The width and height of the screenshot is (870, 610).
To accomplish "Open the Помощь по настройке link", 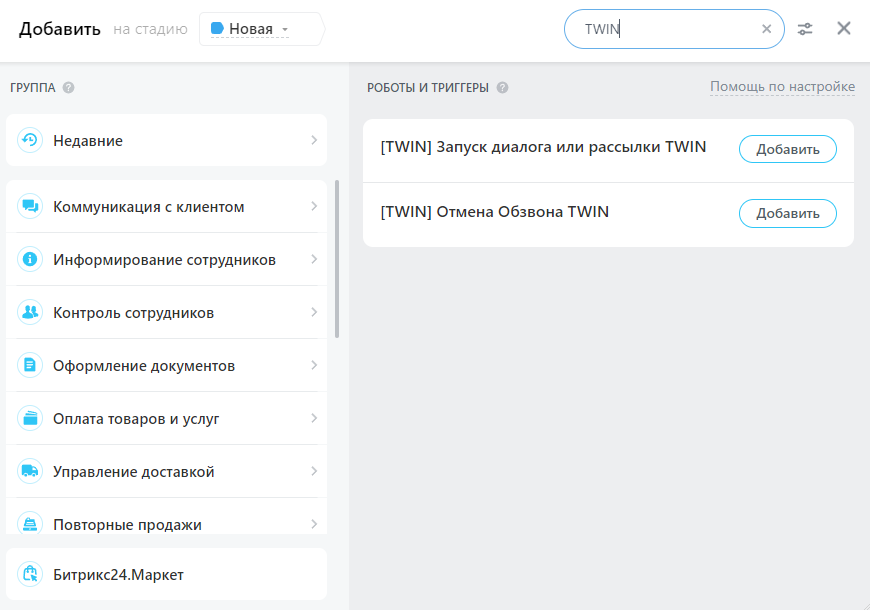I will click(x=782, y=87).
